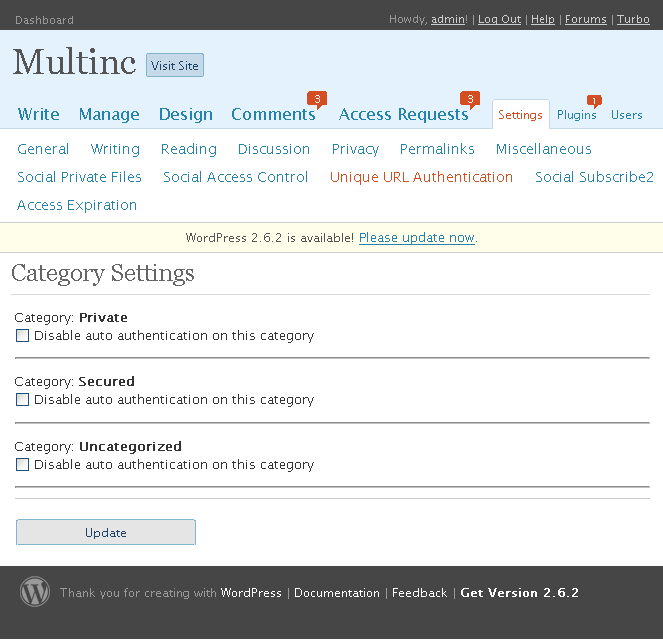This screenshot has width=663, height=640.
Task: Open Unique URL Authentication settings
Action: (x=421, y=177)
